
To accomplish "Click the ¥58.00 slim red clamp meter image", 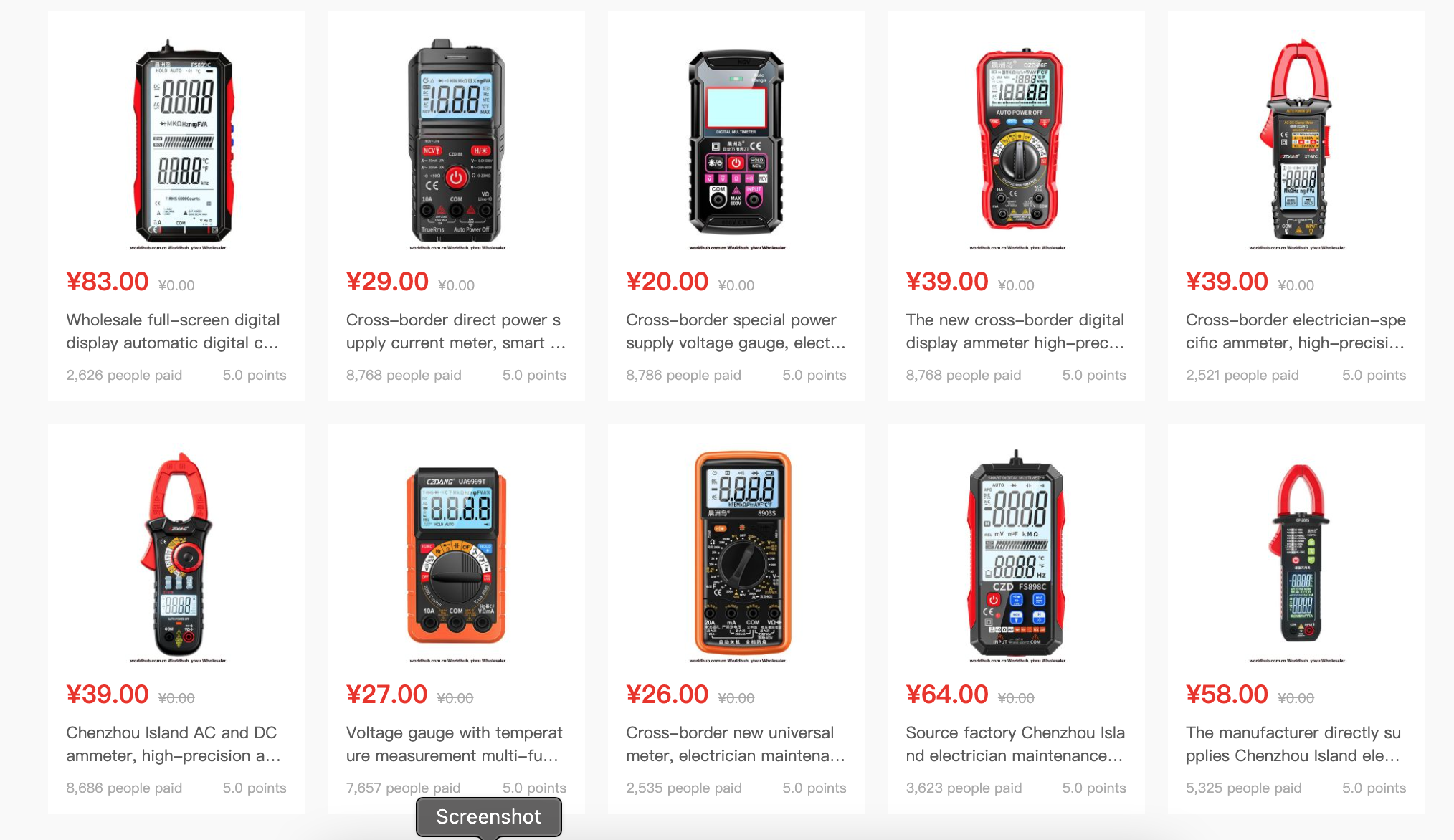I will coord(1296,553).
